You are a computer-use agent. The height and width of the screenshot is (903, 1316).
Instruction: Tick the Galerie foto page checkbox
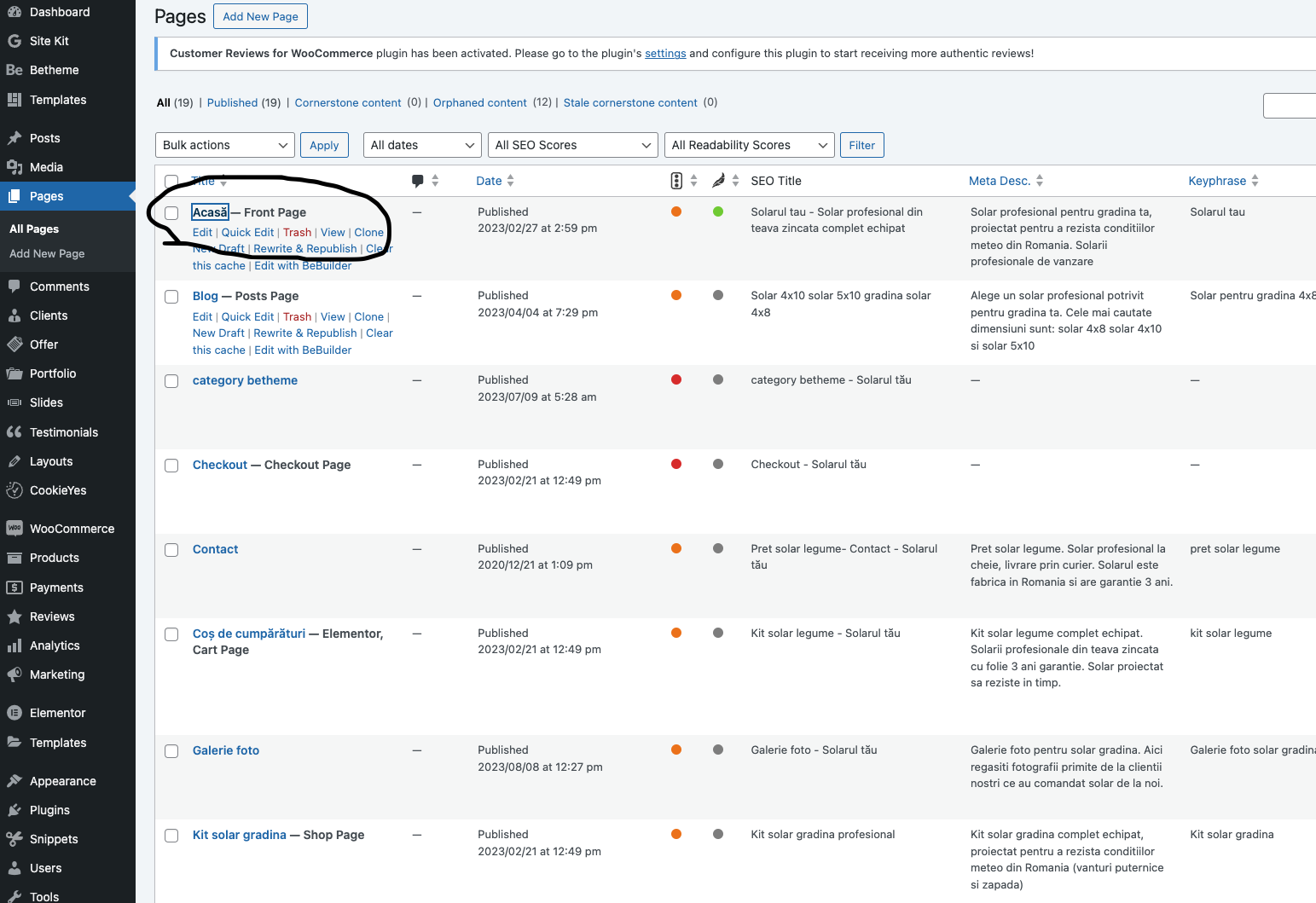(x=171, y=751)
